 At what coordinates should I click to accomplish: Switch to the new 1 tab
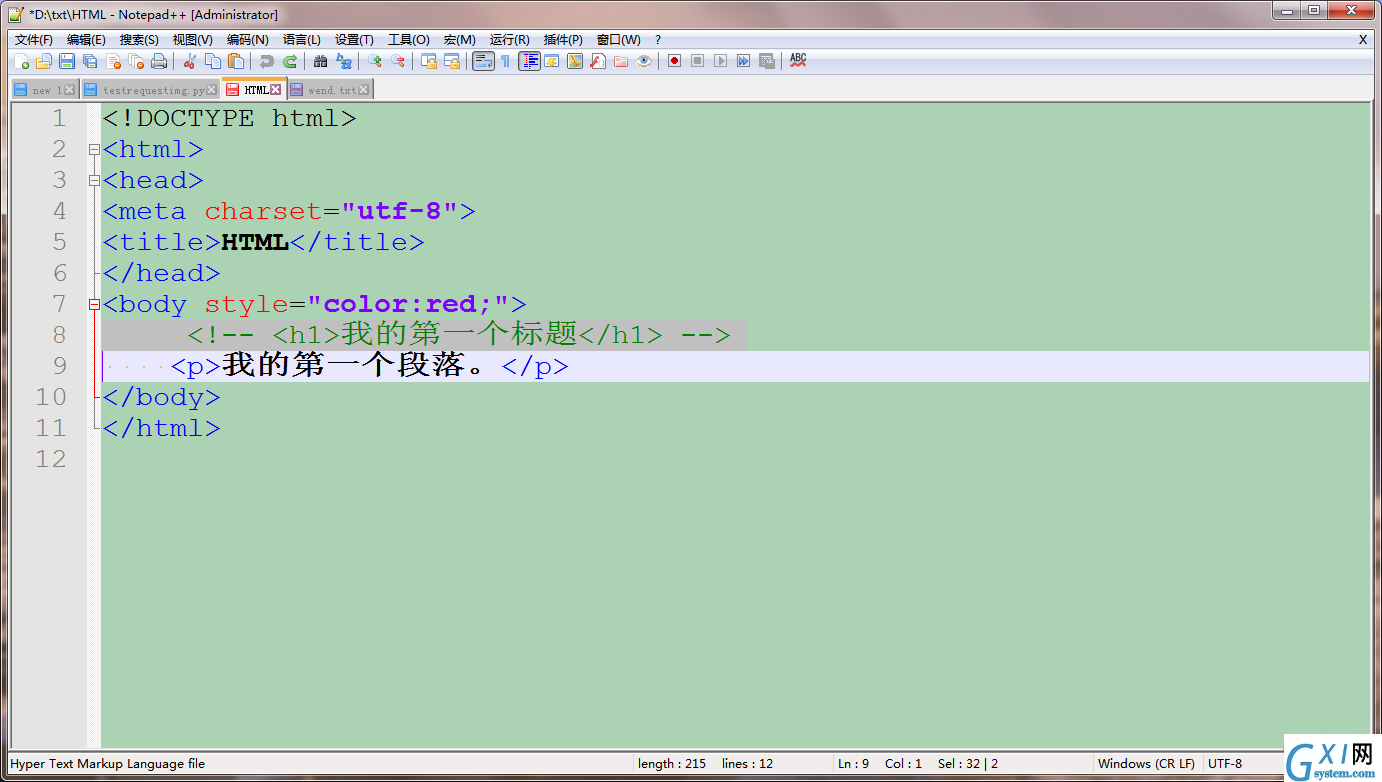pyautogui.click(x=45, y=90)
